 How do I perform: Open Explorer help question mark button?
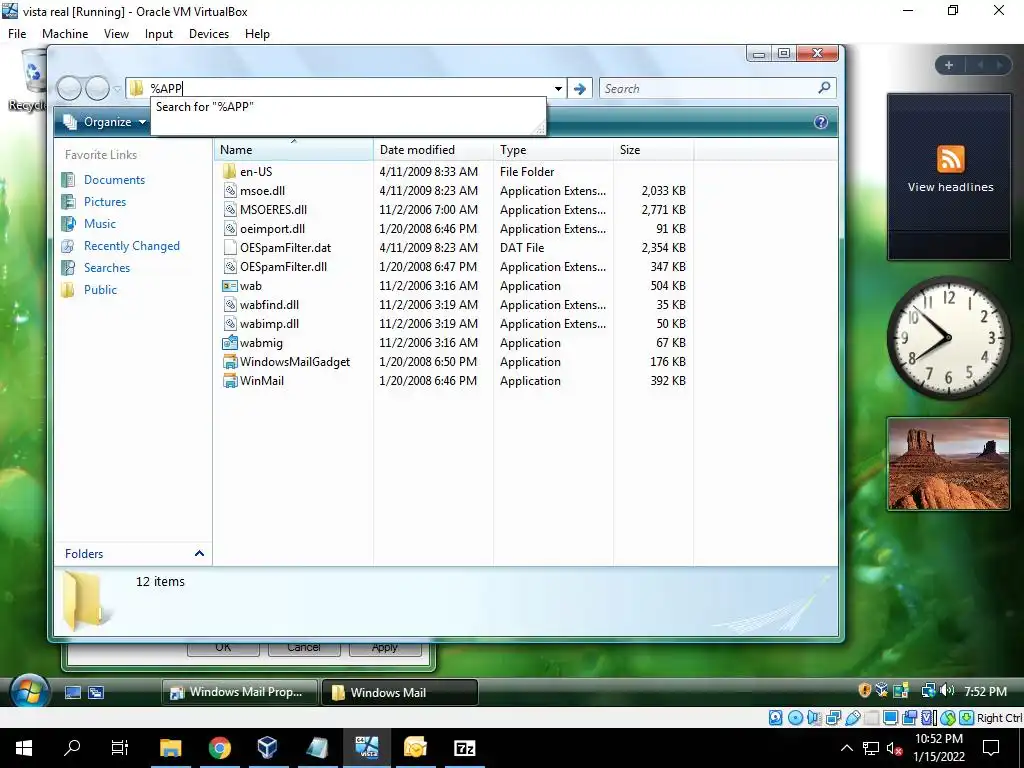[x=821, y=122]
